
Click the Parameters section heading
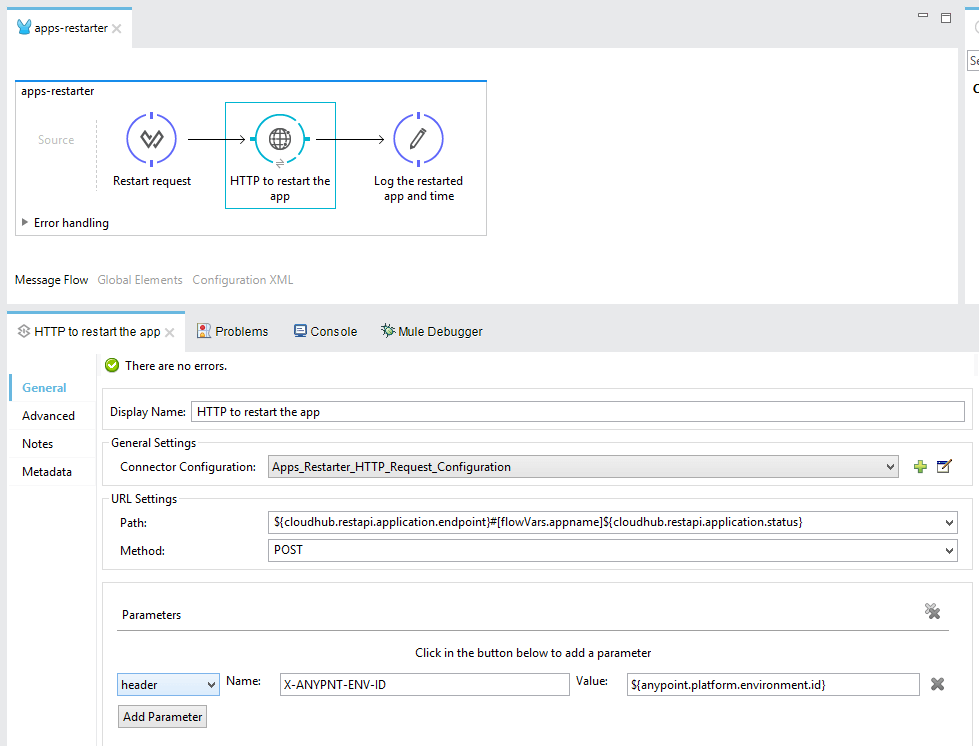pos(151,615)
